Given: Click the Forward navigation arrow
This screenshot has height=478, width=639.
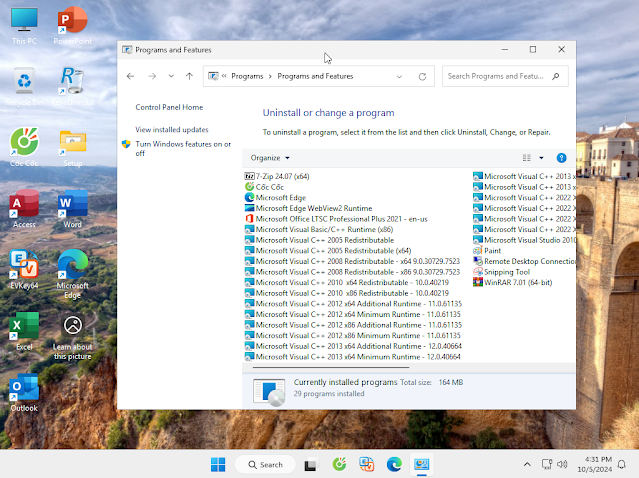Looking at the screenshot, I should tap(152, 76).
